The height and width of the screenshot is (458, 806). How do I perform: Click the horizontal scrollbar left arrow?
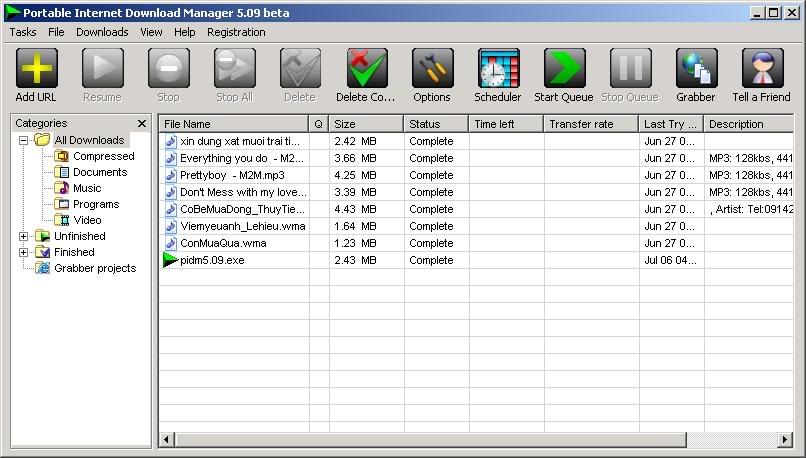tap(167, 439)
